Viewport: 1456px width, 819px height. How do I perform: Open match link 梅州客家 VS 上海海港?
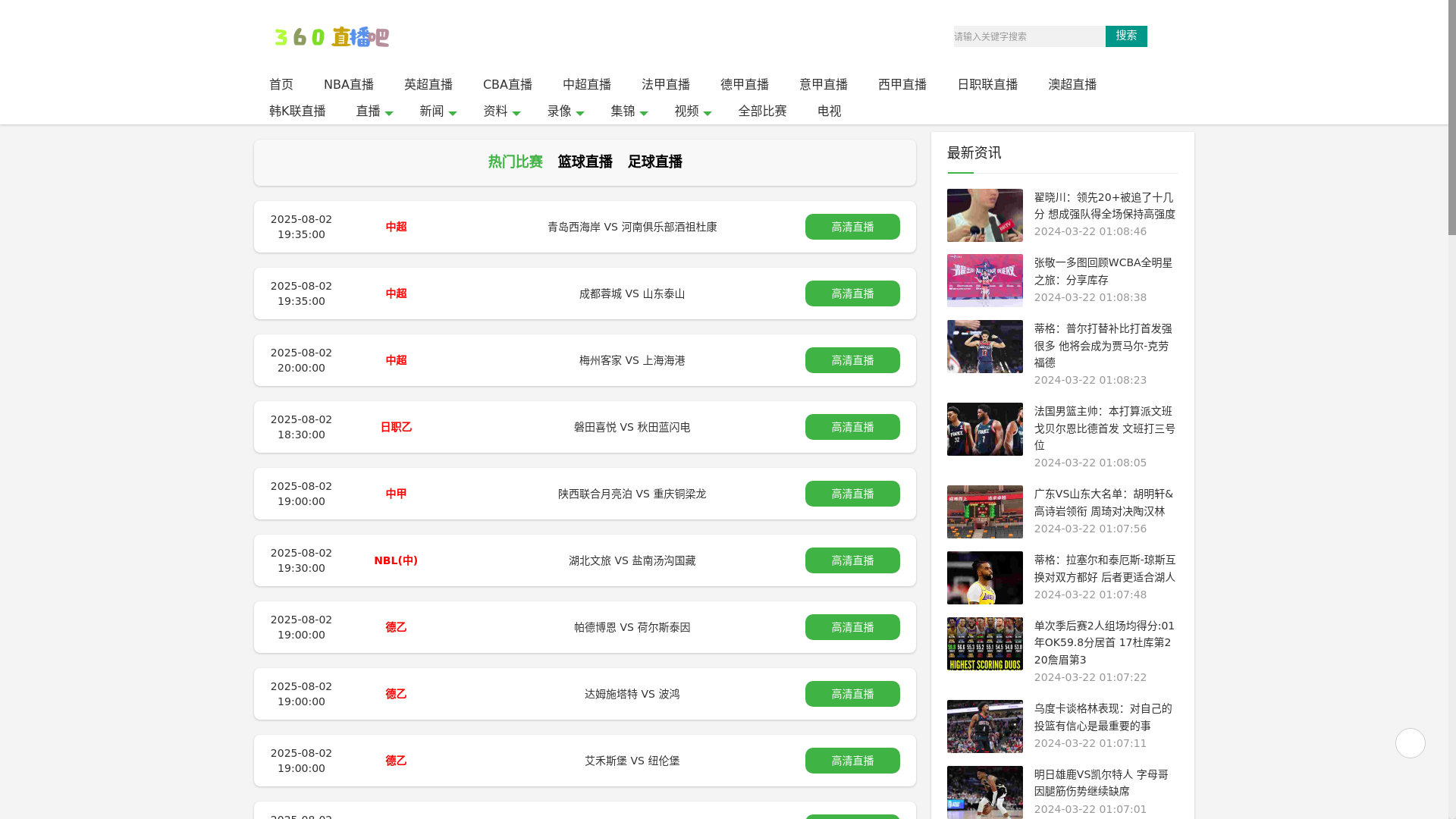tap(632, 360)
